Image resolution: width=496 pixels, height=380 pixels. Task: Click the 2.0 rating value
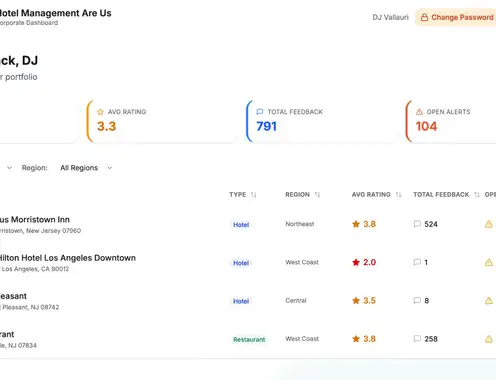(x=369, y=262)
